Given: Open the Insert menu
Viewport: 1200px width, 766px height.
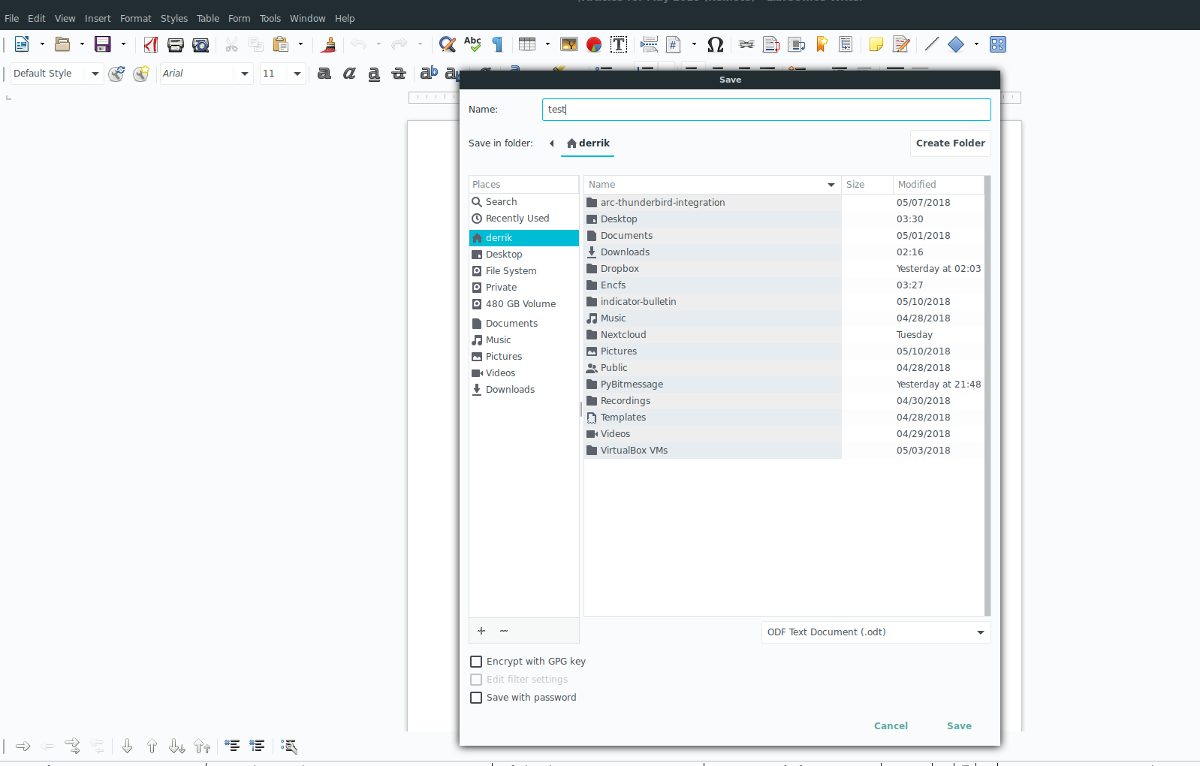Looking at the screenshot, I should [97, 17].
